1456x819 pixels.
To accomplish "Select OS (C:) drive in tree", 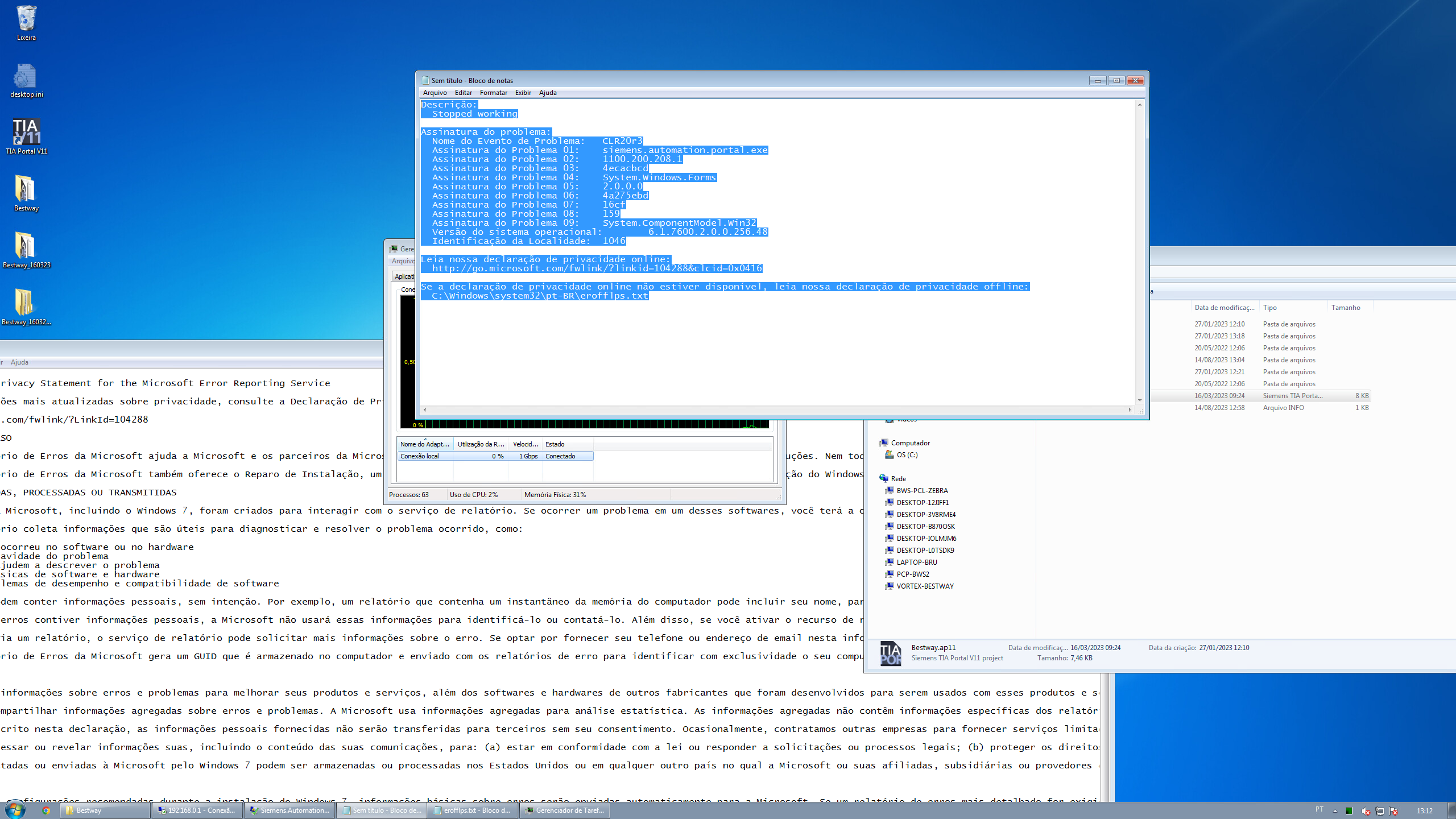I will [907, 455].
